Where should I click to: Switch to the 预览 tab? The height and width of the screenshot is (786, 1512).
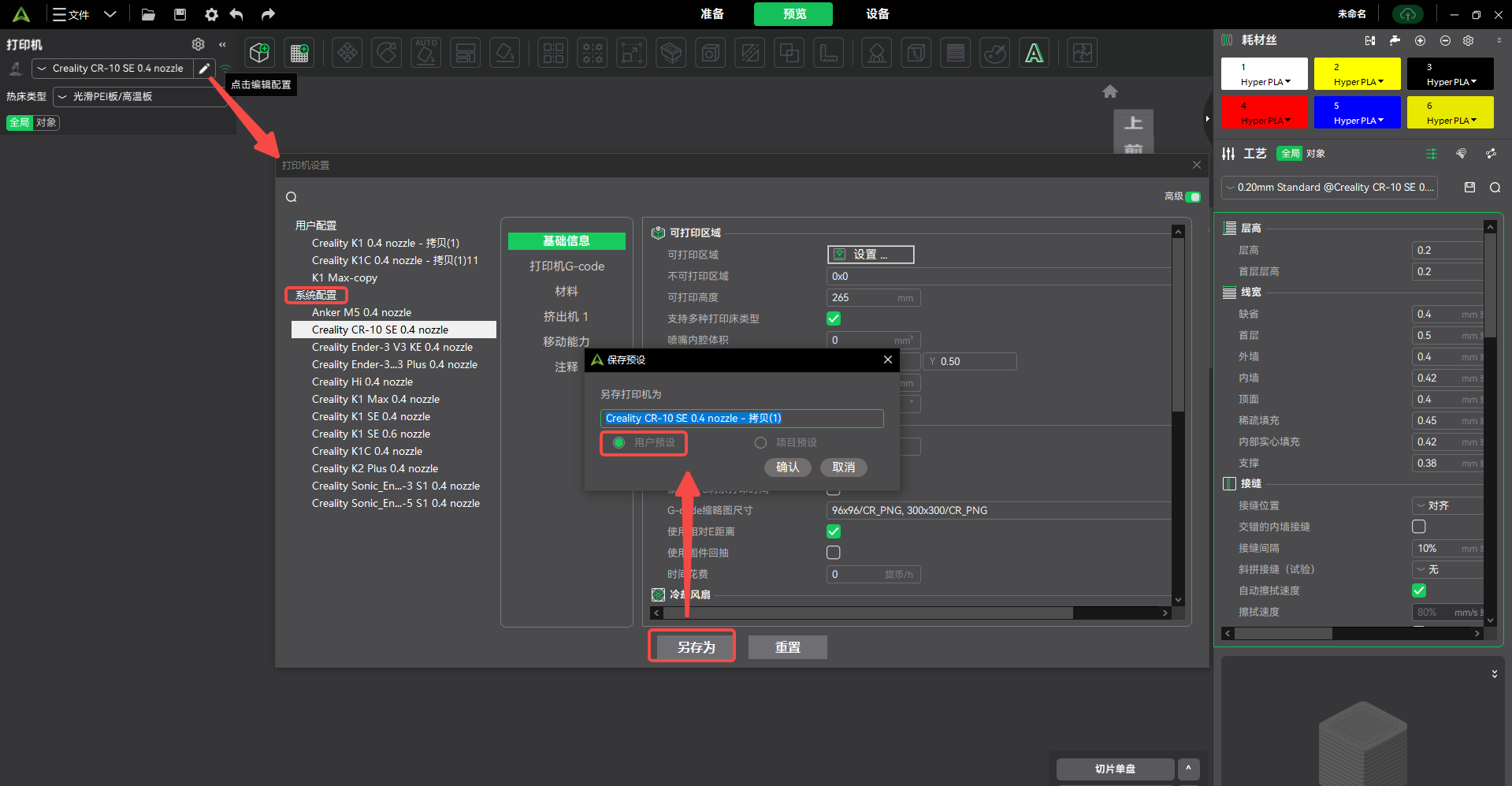794,14
